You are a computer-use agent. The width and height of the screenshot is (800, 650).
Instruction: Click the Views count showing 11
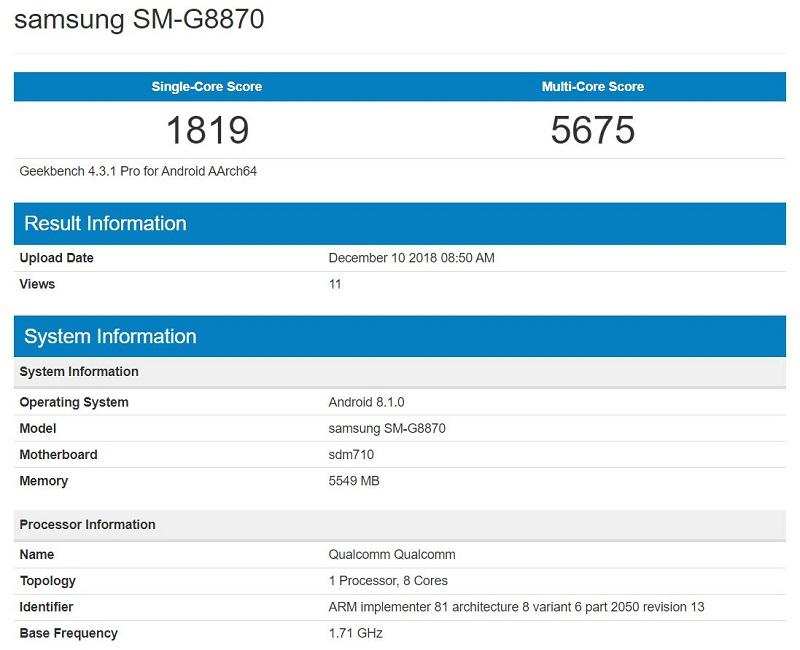335,284
